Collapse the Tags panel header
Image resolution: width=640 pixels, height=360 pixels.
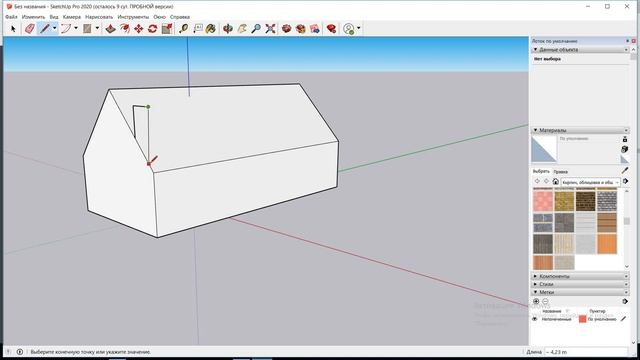pyautogui.click(x=580, y=292)
